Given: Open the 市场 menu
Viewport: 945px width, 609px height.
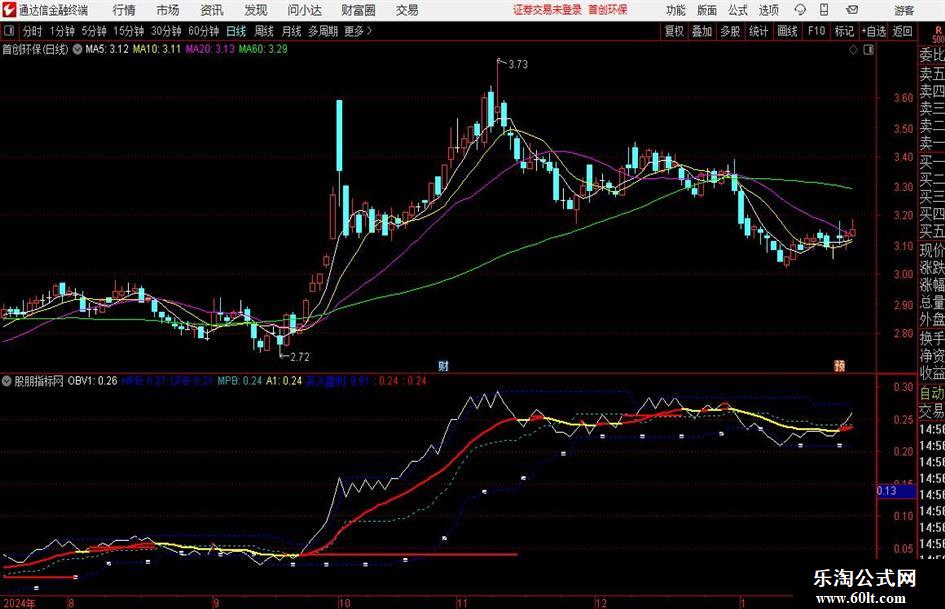Looking at the screenshot, I should pyautogui.click(x=168, y=10).
